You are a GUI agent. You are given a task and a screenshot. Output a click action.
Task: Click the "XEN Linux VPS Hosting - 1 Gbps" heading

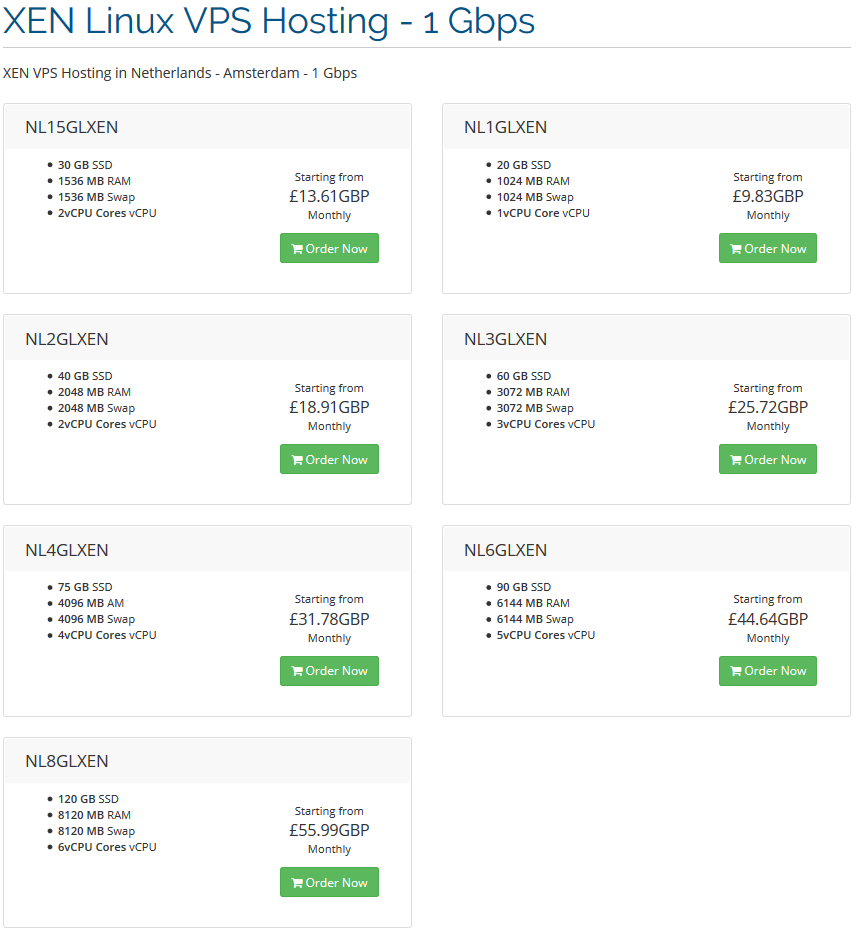click(x=269, y=21)
